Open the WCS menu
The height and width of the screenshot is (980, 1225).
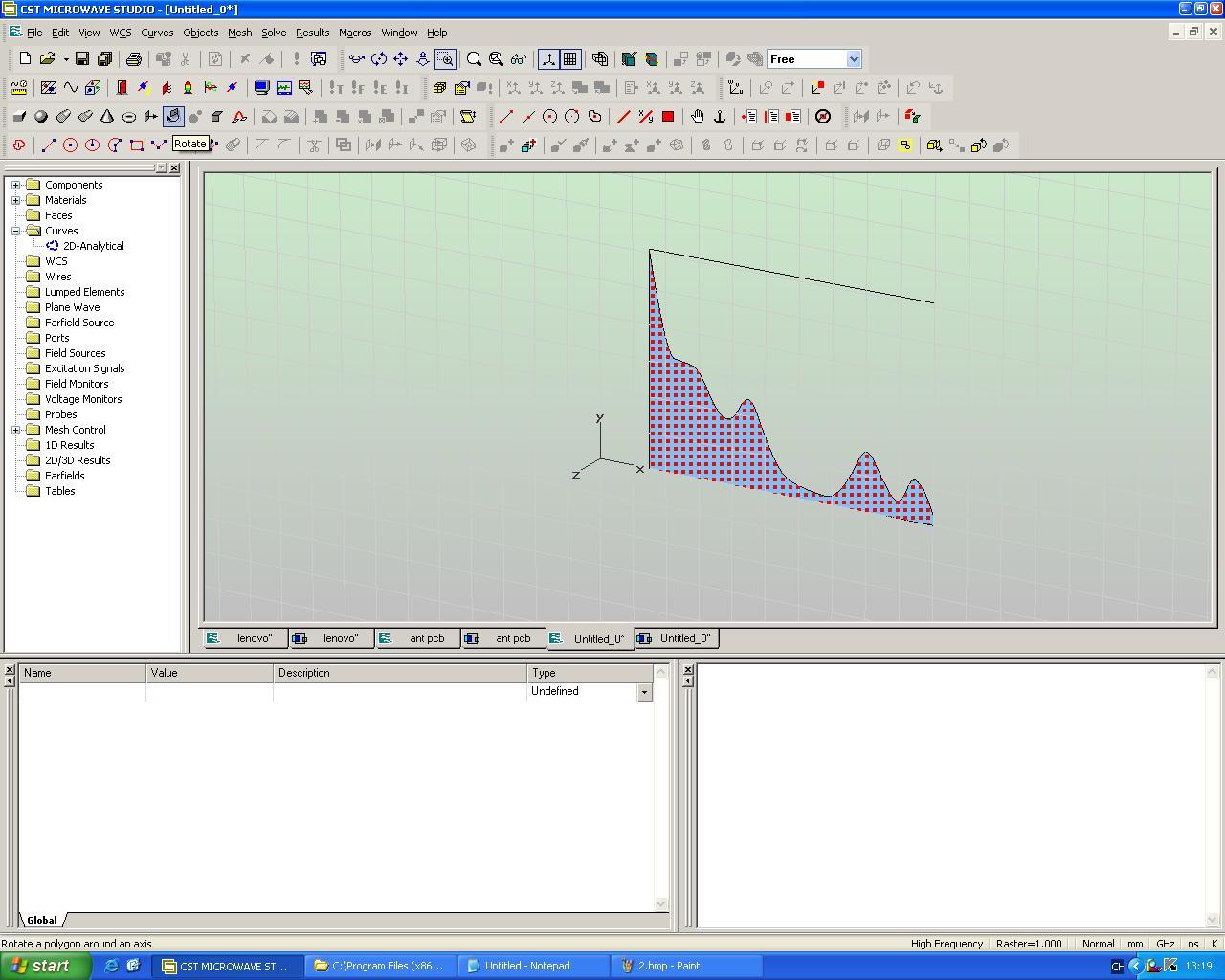click(121, 33)
